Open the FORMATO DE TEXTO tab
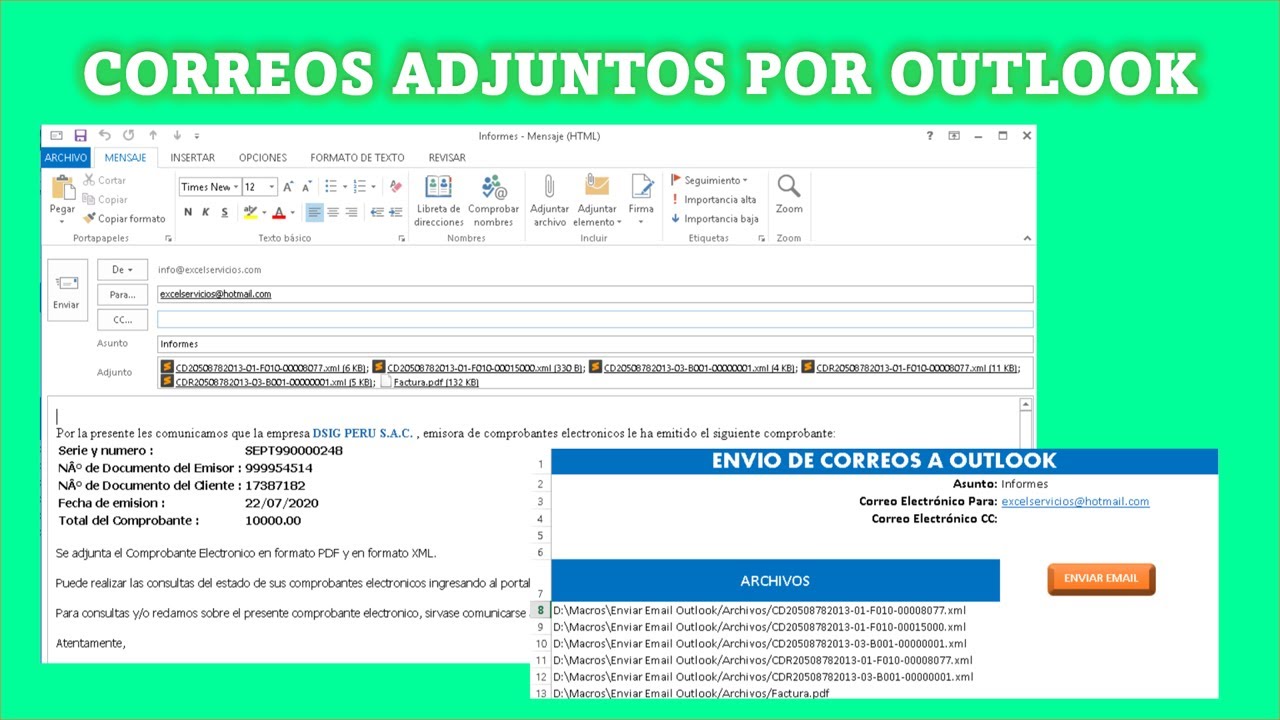 coord(357,158)
